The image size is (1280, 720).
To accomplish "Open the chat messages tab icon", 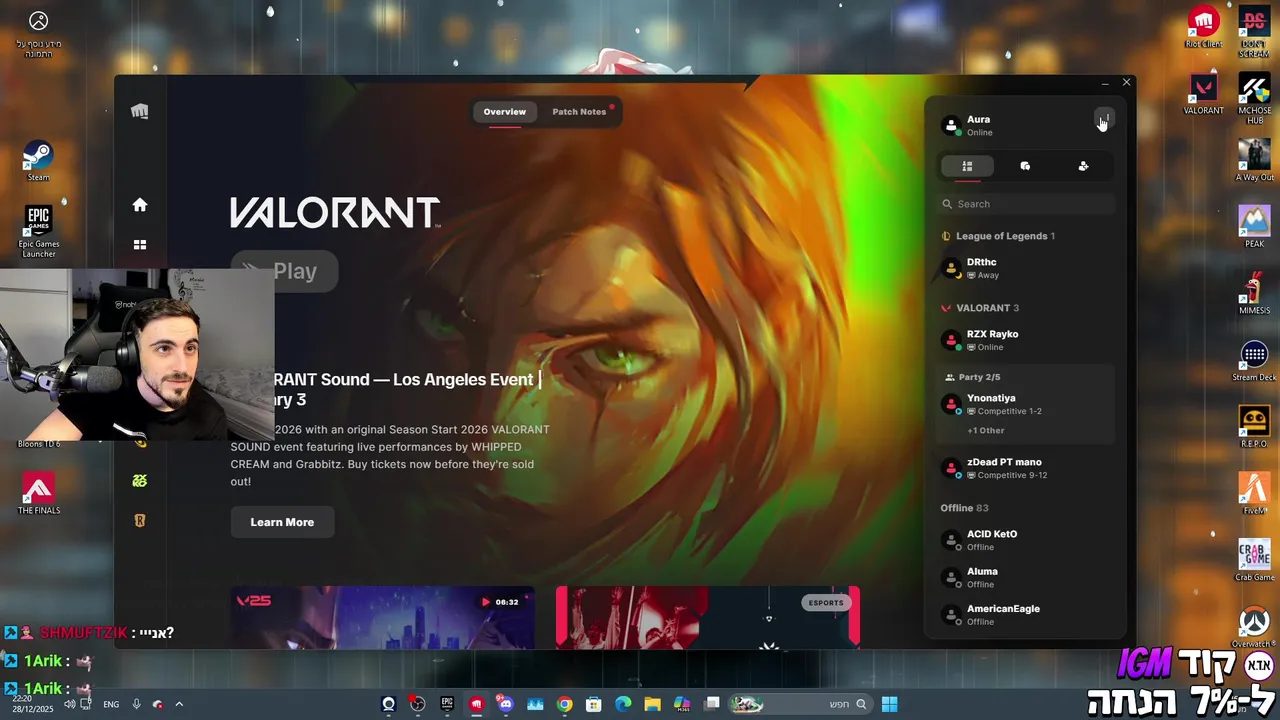I will (1025, 166).
